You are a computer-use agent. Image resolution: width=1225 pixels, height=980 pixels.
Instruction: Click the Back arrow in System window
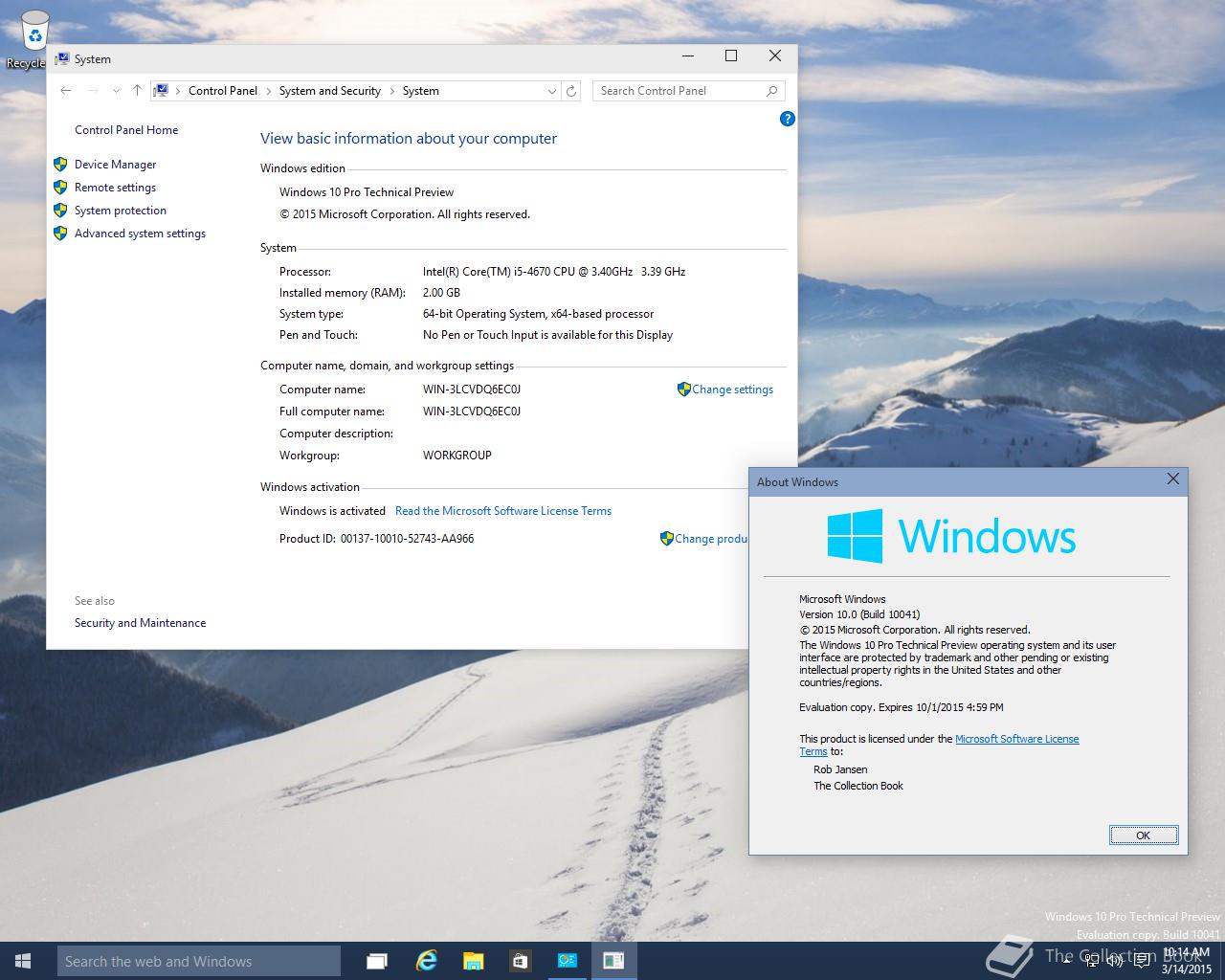click(x=66, y=91)
